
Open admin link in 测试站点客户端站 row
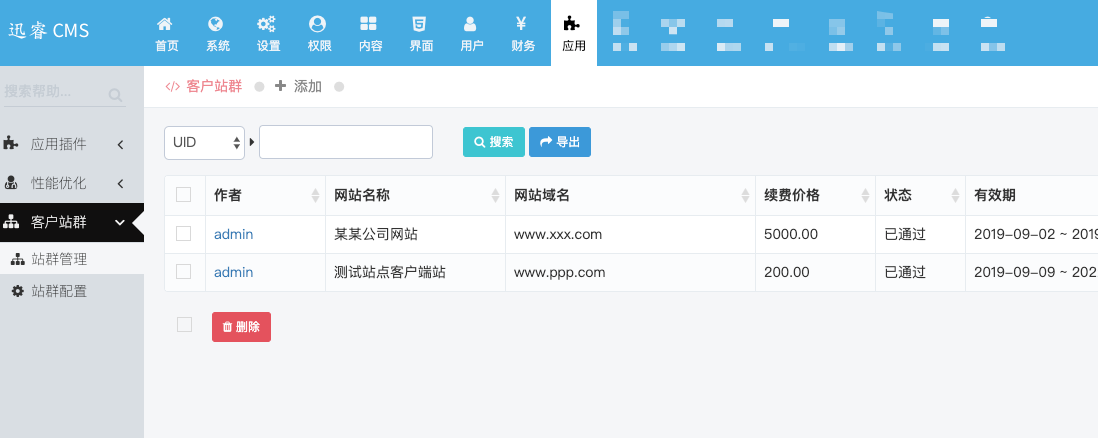pyautogui.click(x=233, y=272)
